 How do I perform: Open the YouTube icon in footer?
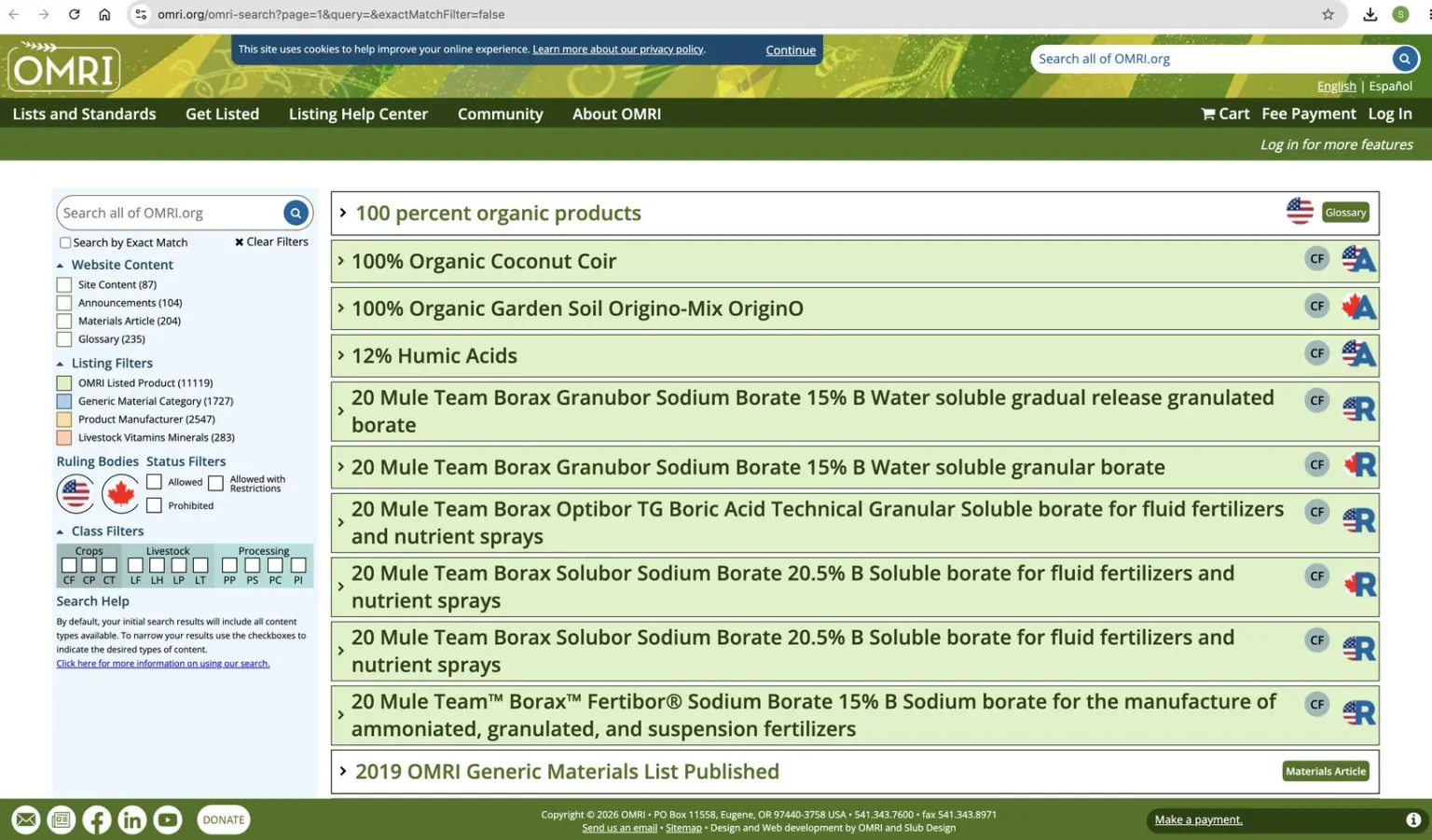[168, 819]
